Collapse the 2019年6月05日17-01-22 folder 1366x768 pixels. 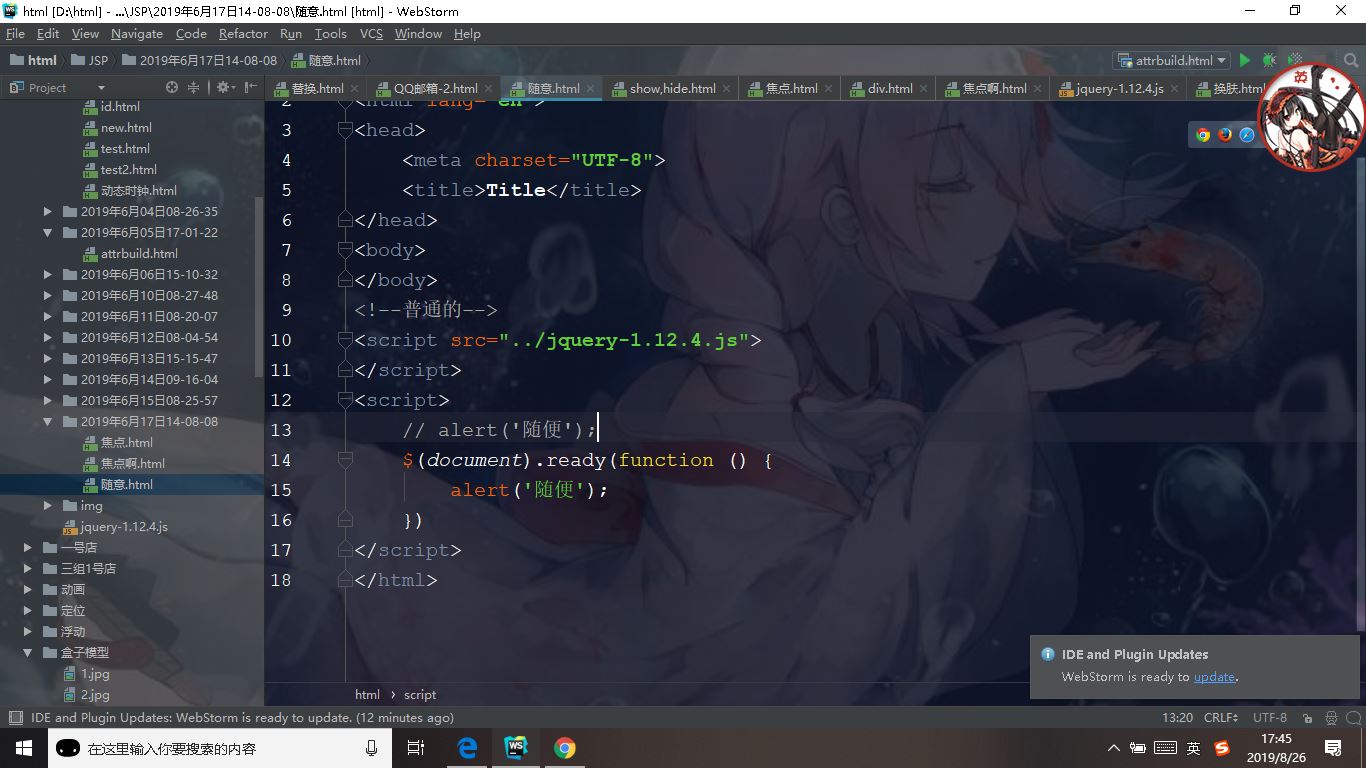point(47,233)
